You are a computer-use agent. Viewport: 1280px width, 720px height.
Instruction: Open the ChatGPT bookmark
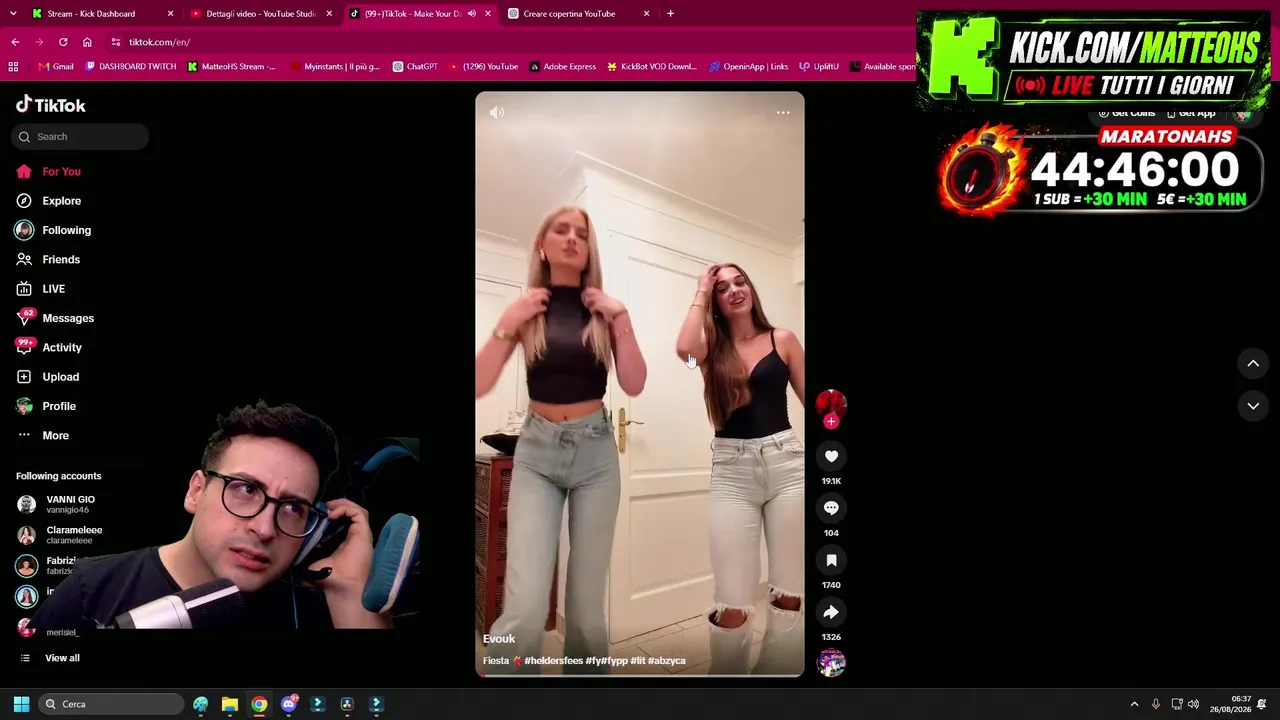pyautogui.click(x=415, y=67)
